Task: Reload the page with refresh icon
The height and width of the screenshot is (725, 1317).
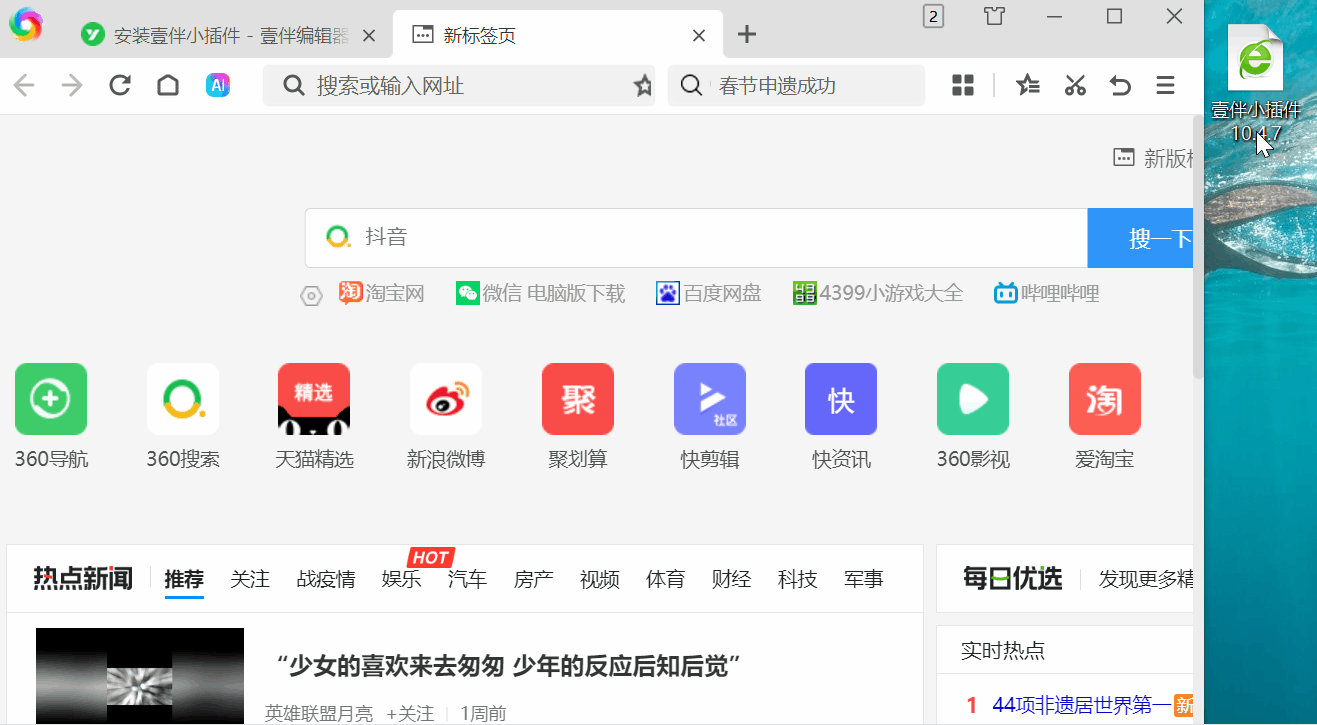Action: (120, 85)
